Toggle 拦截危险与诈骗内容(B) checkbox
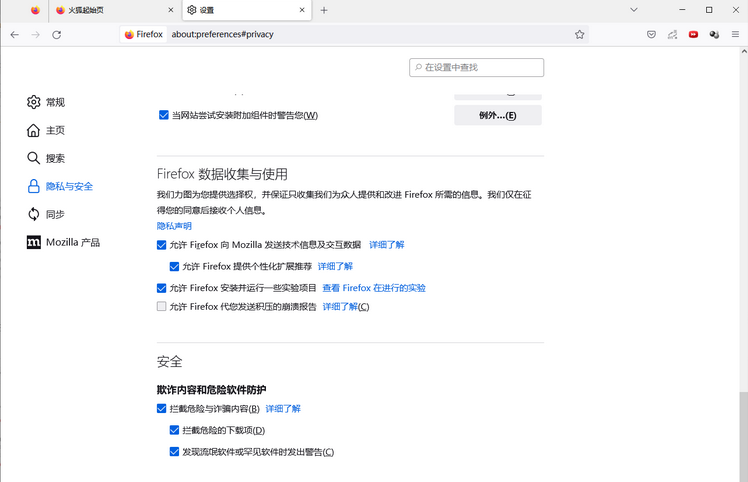This screenshot has width=748, height=482. coord(162,409)
